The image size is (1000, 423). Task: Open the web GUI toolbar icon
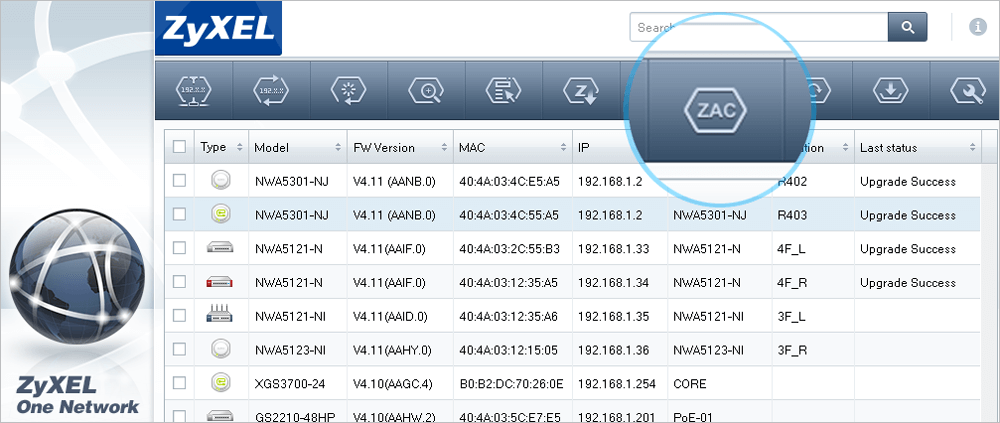pyautogui.click(x=504, y=91)
